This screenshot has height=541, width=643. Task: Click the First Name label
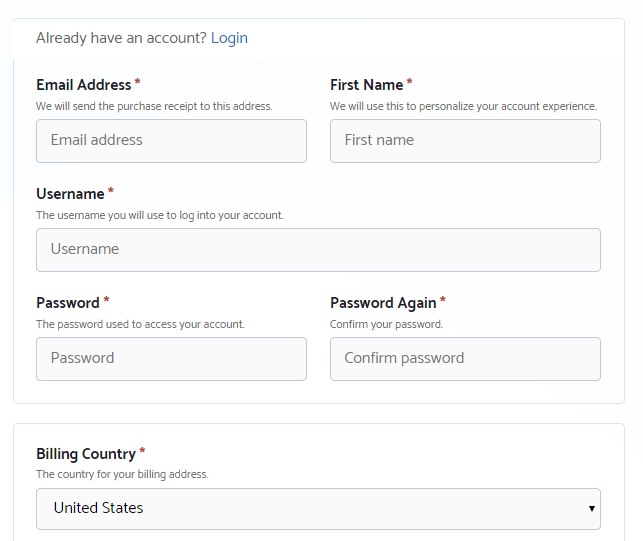366,85
